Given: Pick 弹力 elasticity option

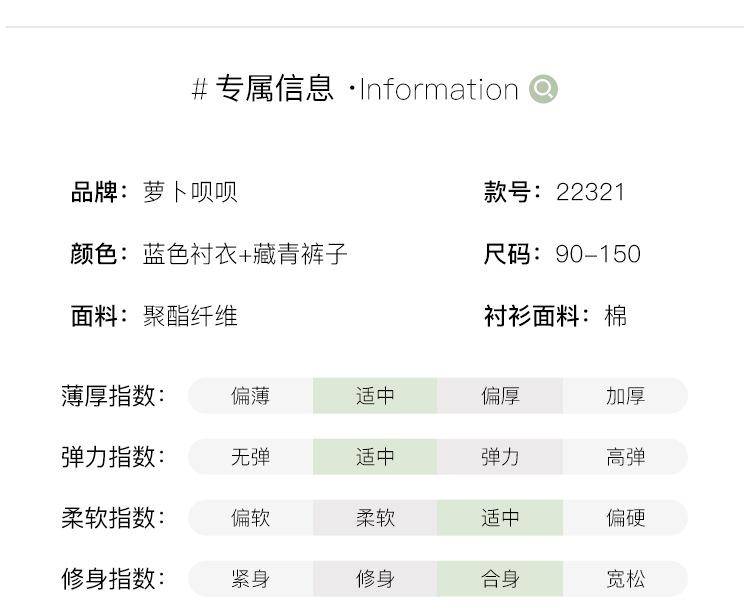Looking at the screenshot, I should [x=500, y=457].
